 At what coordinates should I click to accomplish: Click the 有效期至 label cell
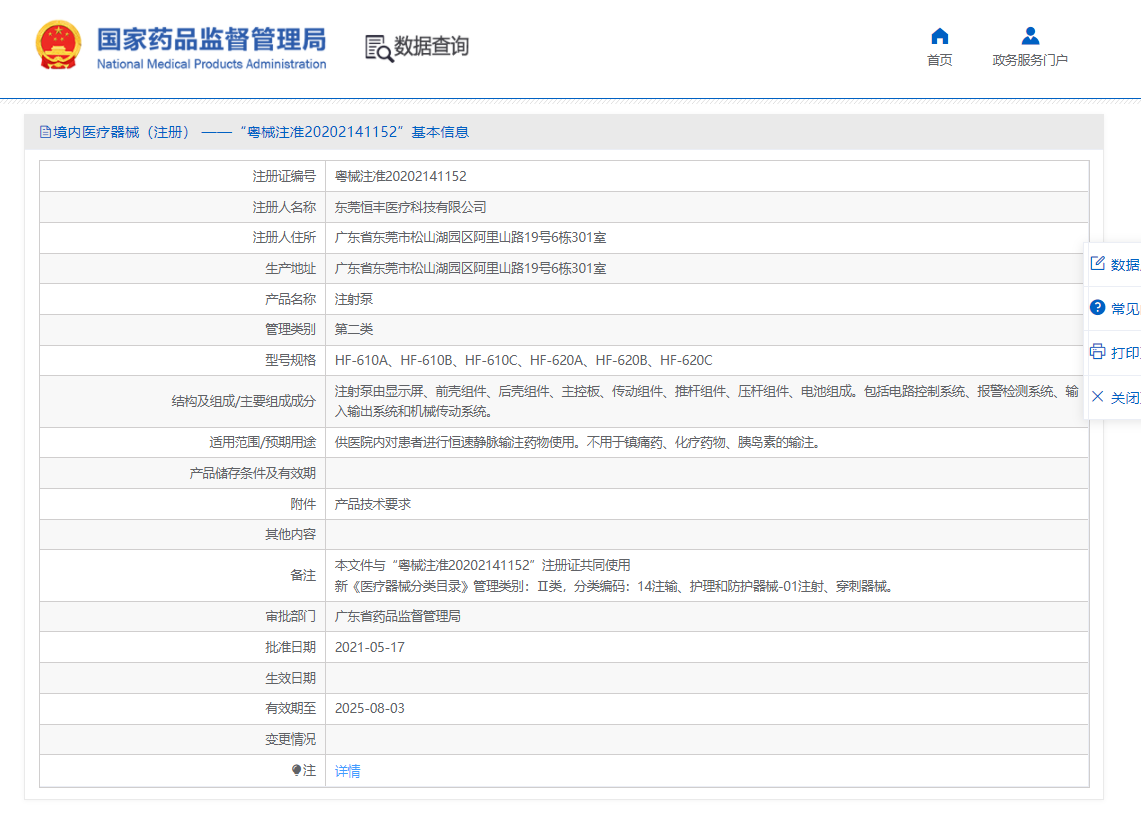tap(182, 708)
